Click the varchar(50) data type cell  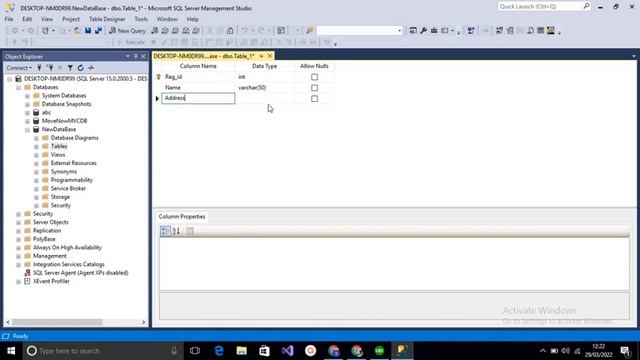[x=264, y=88]
